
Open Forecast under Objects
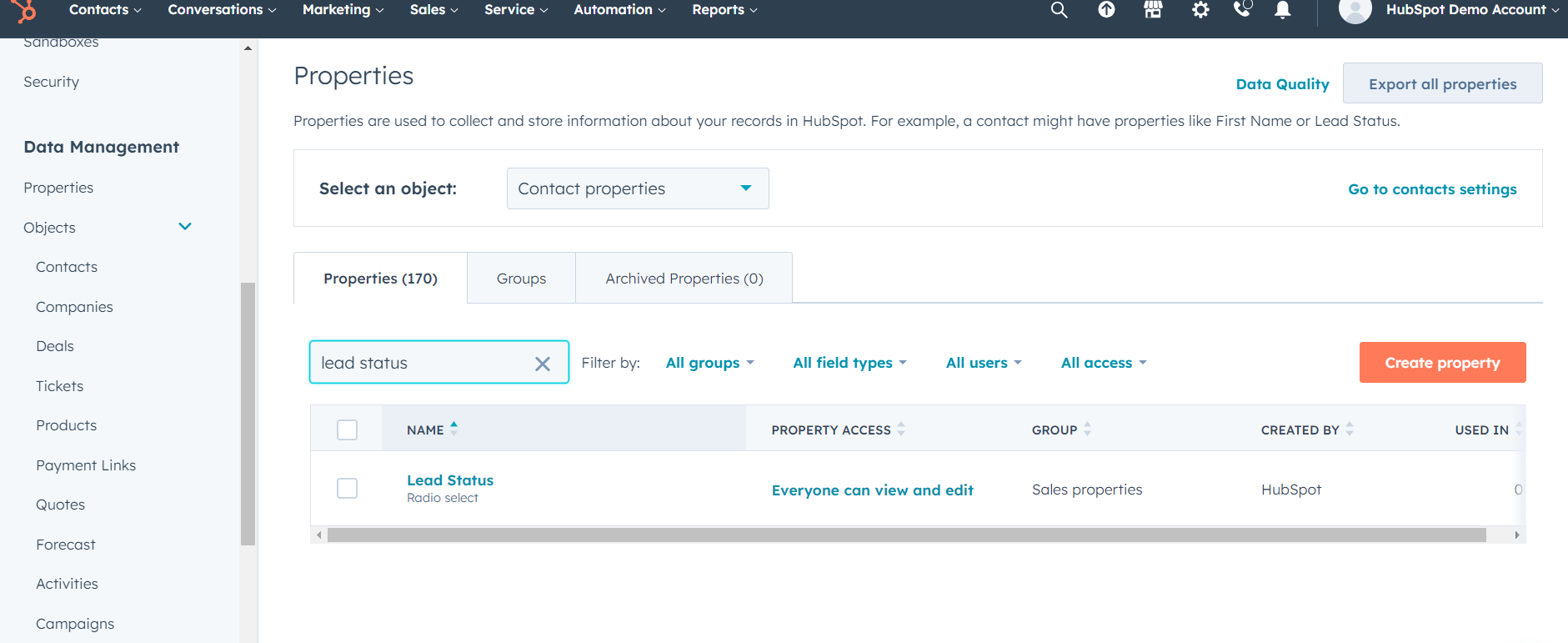(66, 545)
